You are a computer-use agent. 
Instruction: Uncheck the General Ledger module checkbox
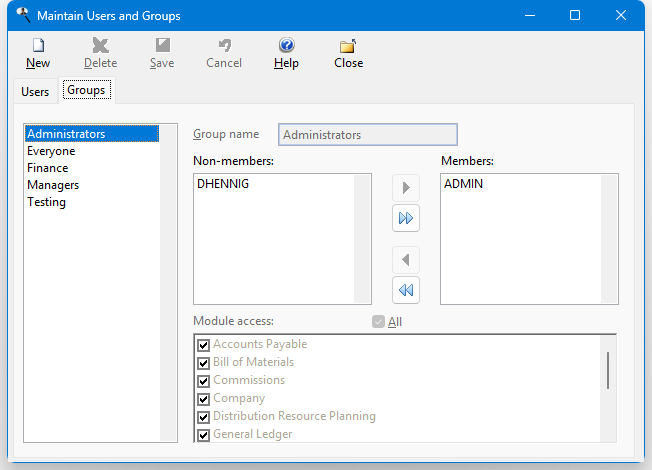click(204, 435)
